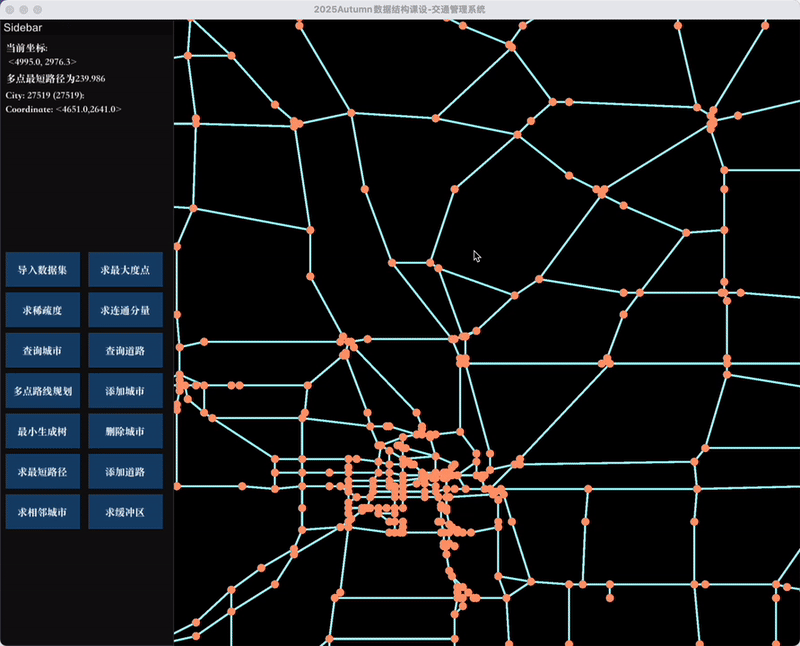800x646 pixels.
Task: Compute sparsity with the 求稀疏度 button
Action: pyautogui.click(x=43, y=310)
